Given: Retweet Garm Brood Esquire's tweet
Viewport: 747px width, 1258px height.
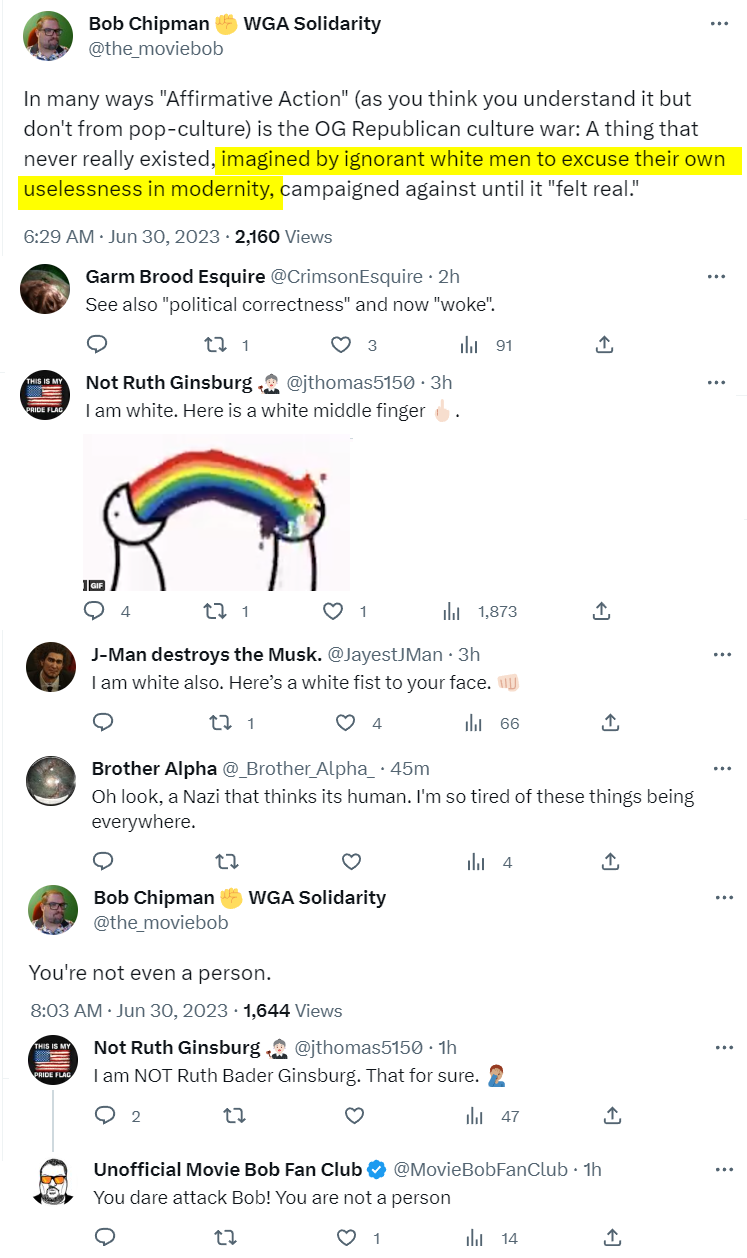Looking at the screenshot, I should coord(216,345).
